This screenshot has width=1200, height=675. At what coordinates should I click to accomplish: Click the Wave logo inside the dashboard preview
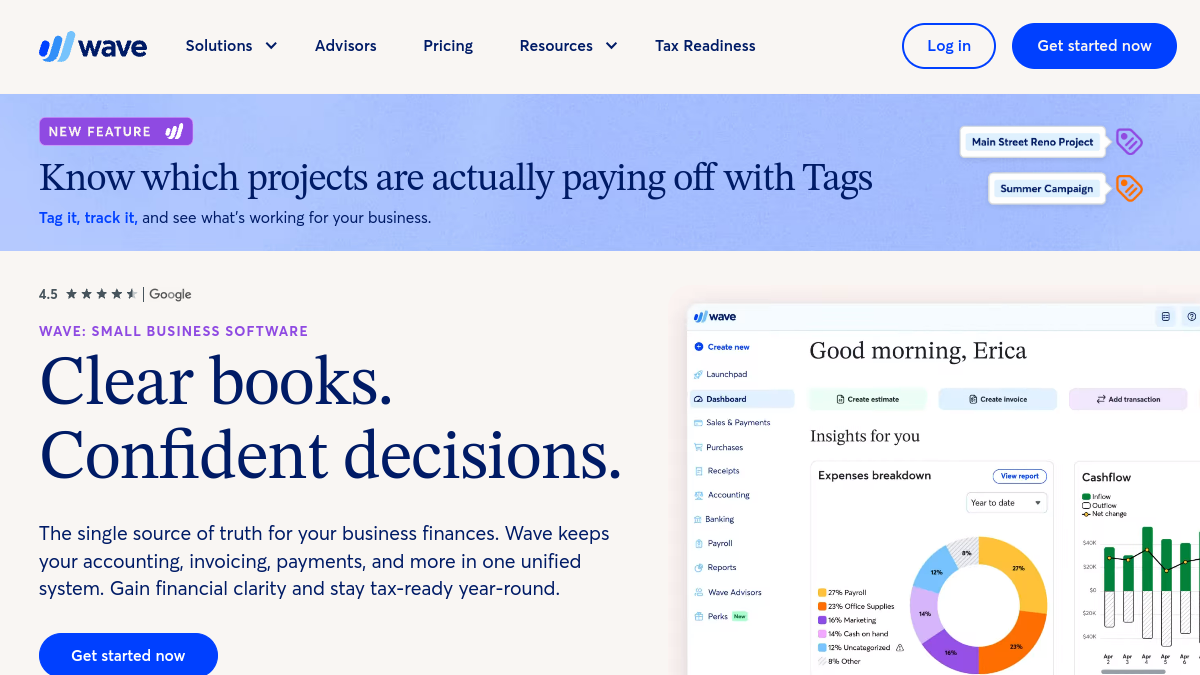point(715,317)
